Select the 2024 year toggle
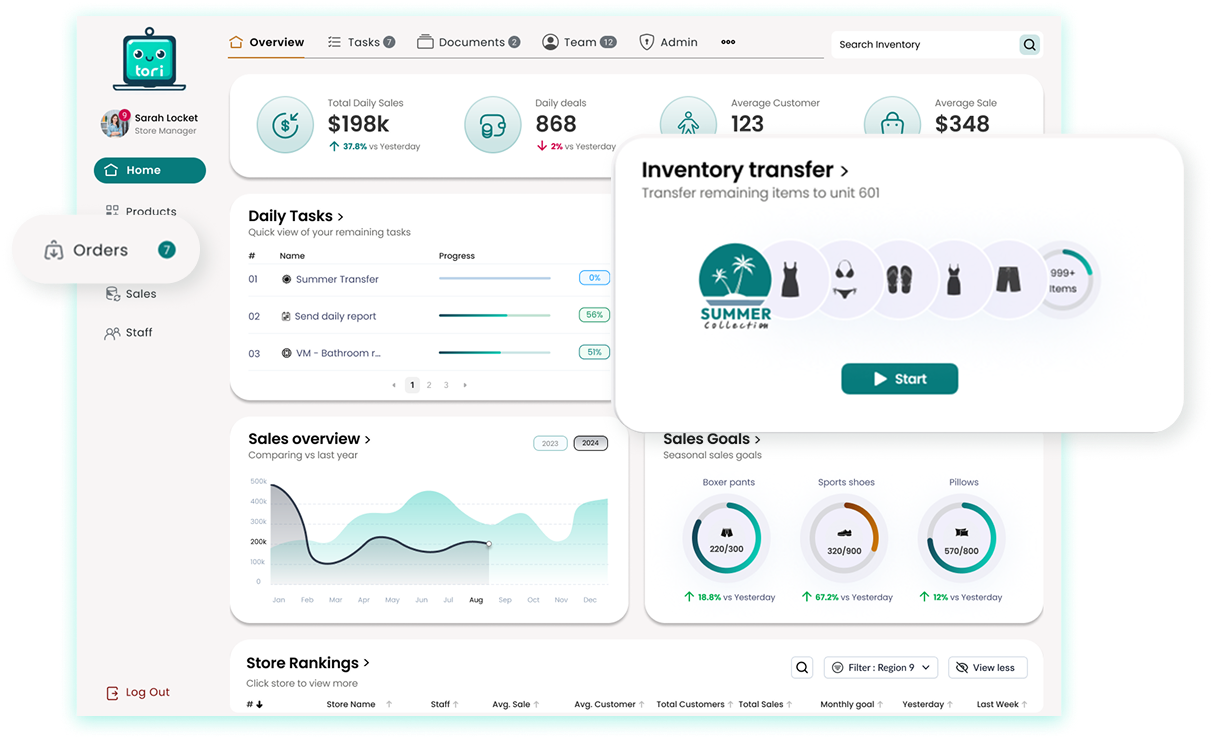This screenshot has height=740, width=1212. (590, 443)
